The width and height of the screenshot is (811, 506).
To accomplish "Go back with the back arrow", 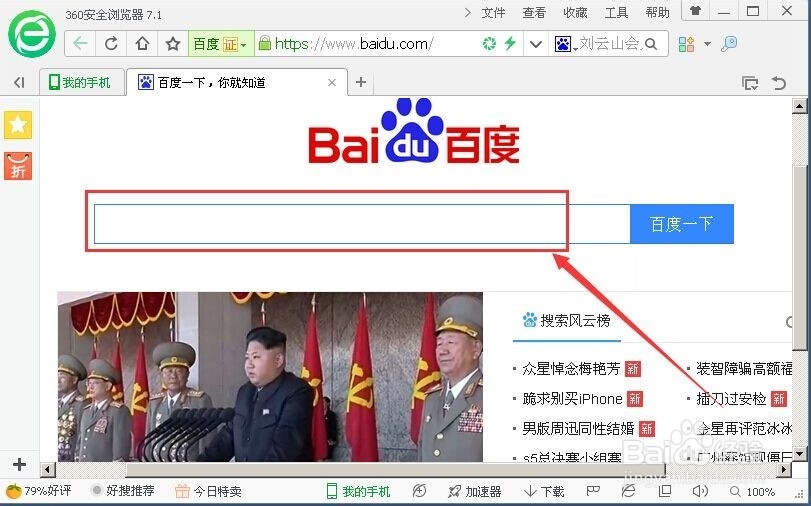I will pos(80,43).
